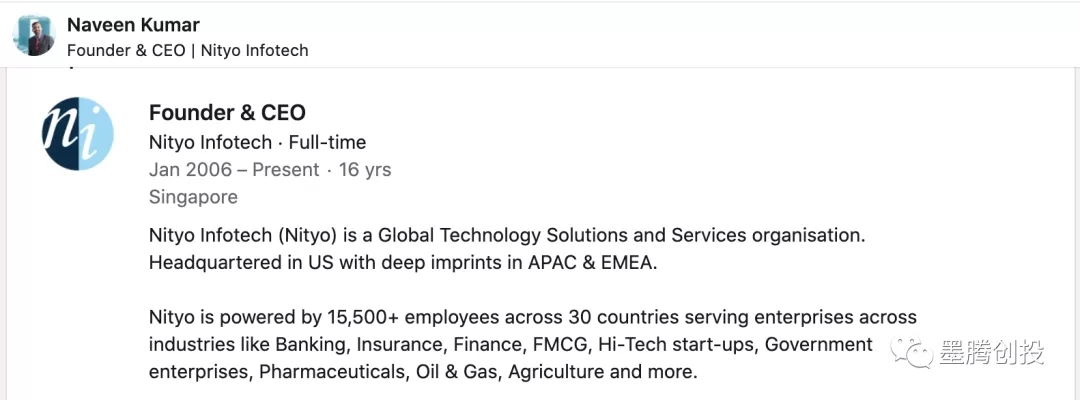Click the "Singapore" location text

(193, 197)
